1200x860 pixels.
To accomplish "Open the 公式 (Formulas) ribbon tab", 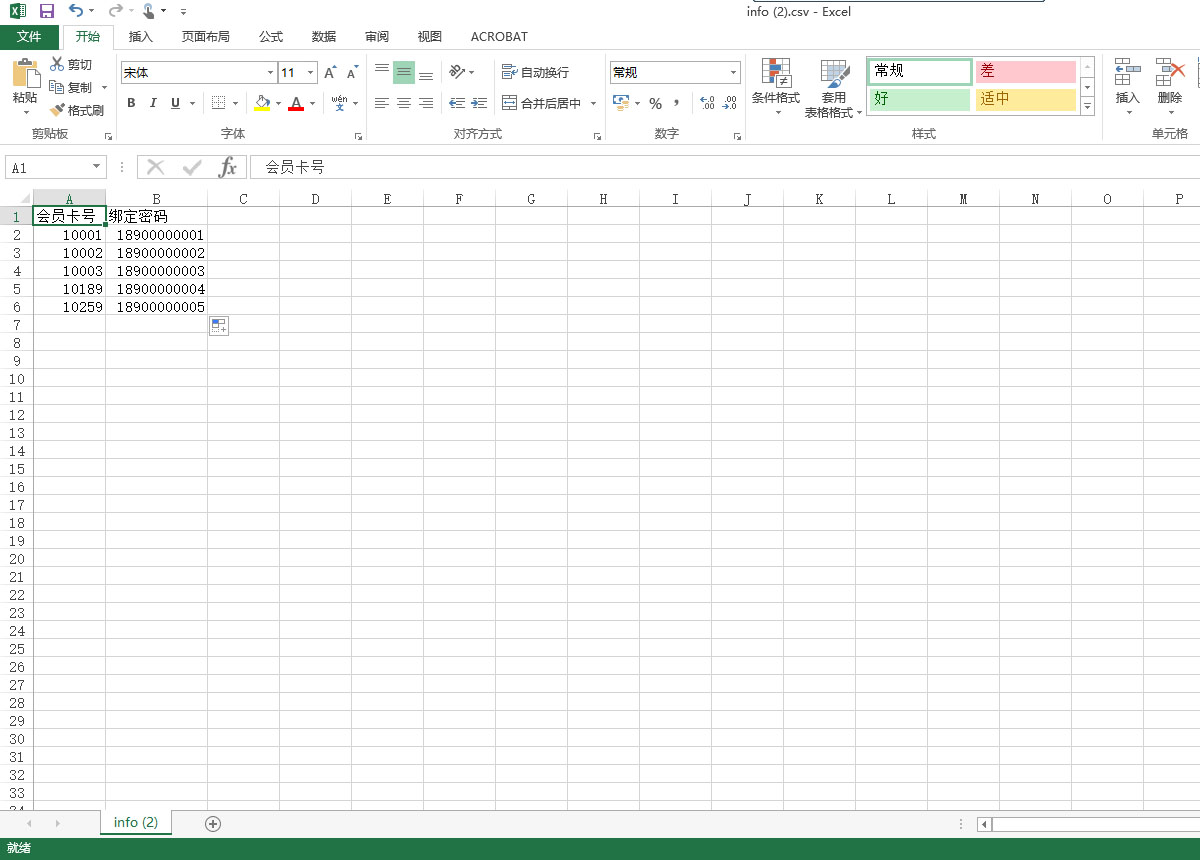I will [x=271, y=37].
